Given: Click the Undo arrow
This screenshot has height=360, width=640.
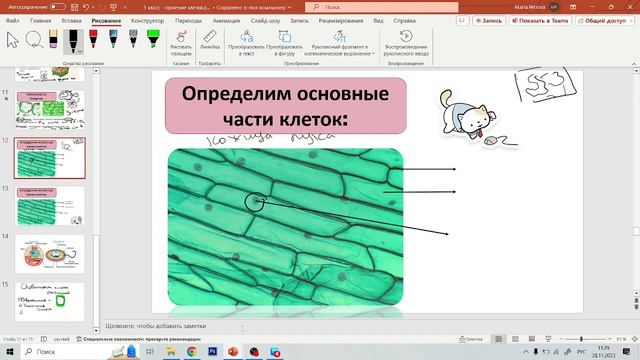Looking at the screenshot, I should pyautogui.click(x=86, y=7).
